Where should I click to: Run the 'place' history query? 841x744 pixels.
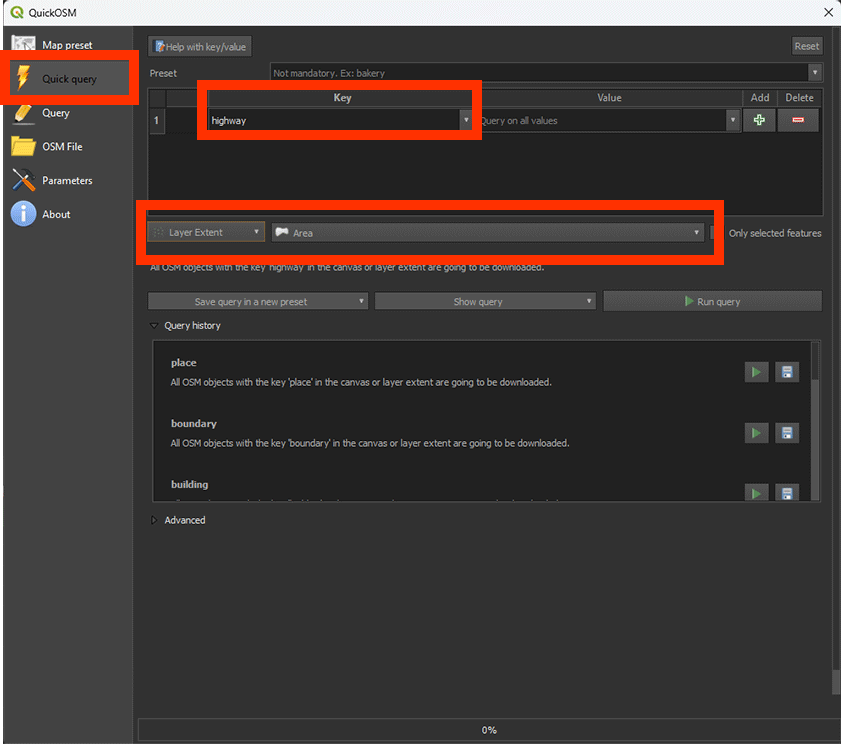tap(756, 372)
